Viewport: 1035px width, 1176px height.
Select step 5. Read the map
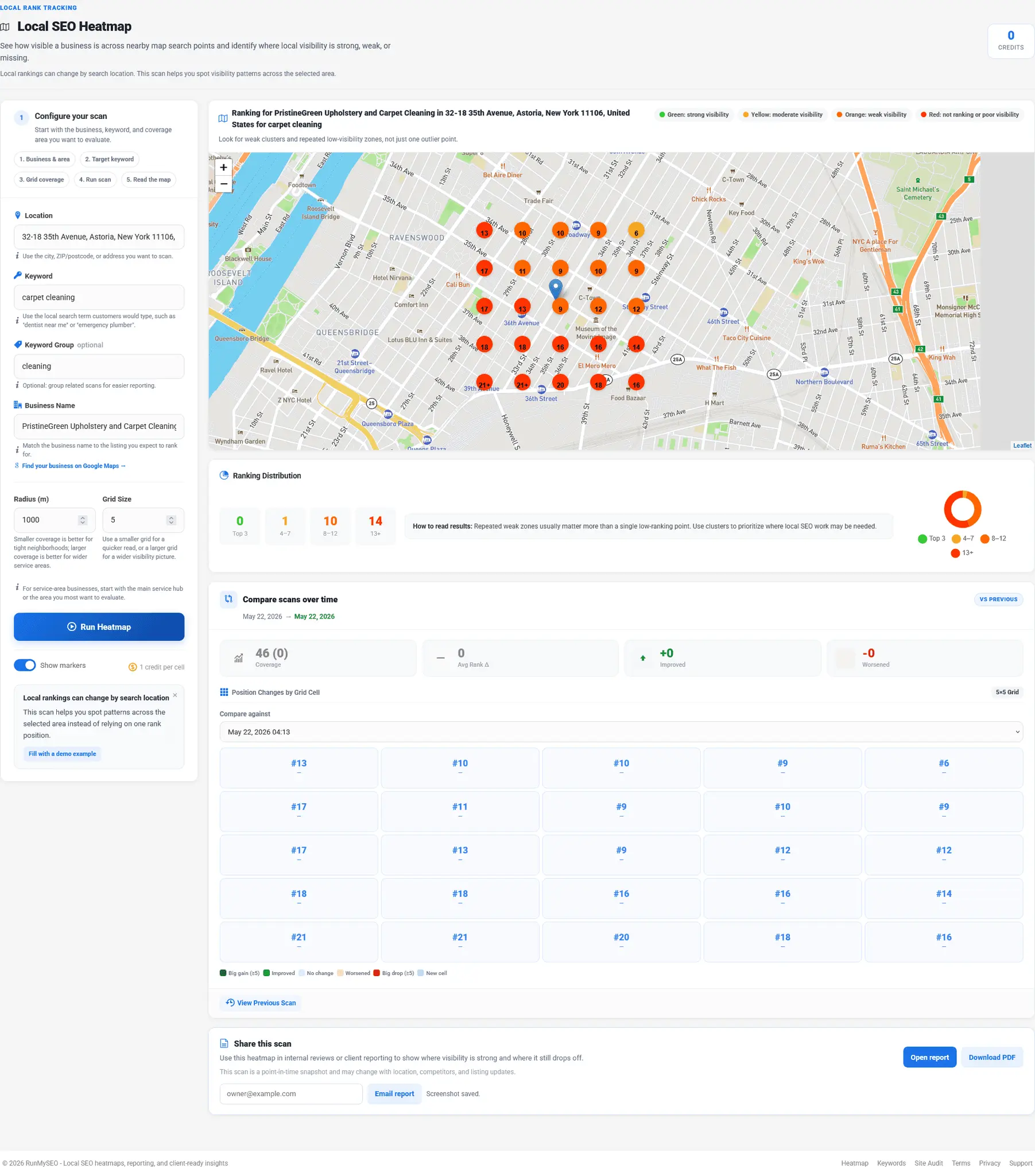(x=149, y=180)
